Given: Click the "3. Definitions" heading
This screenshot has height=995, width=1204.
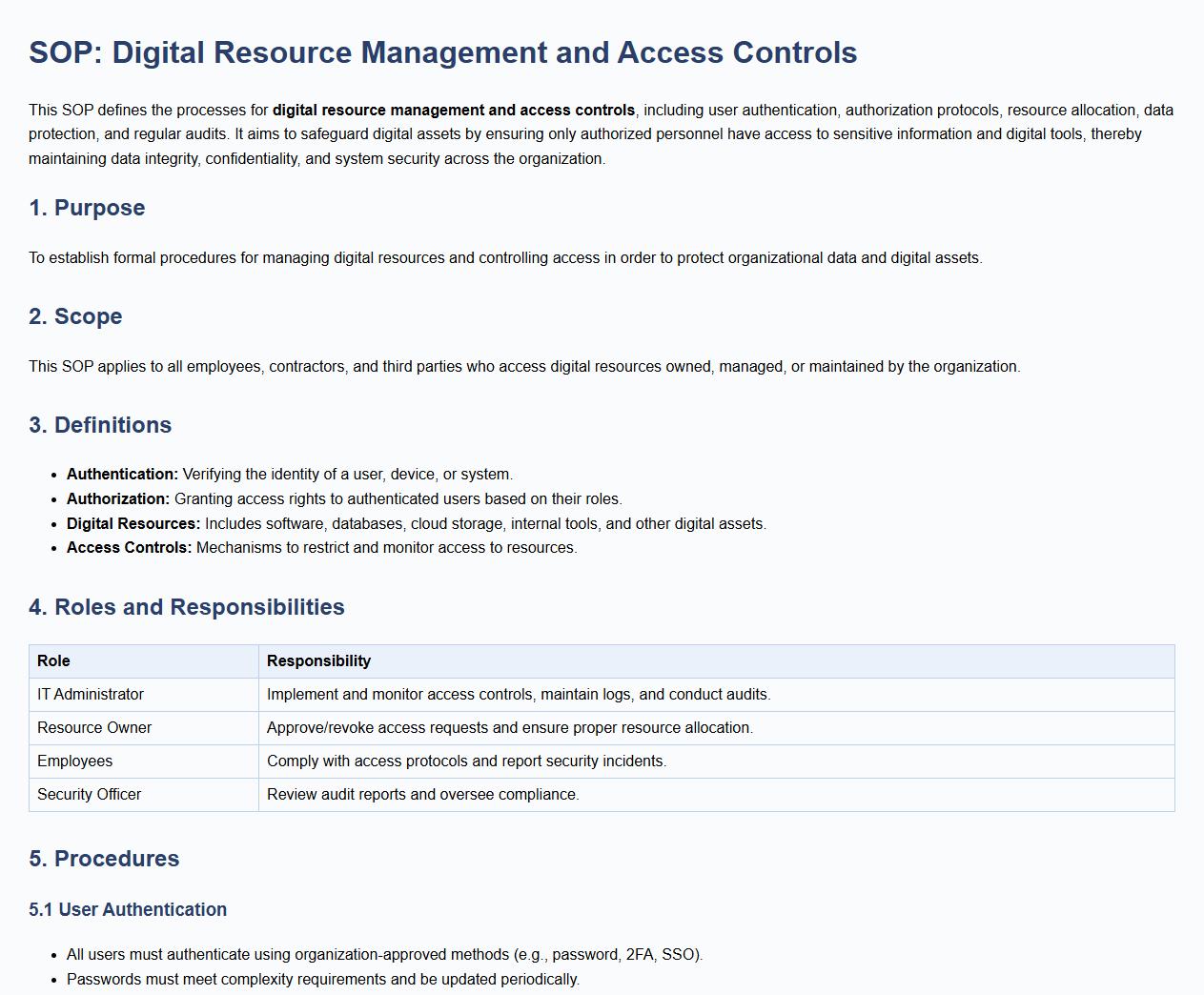Looking at the screenshot, I should click(x=100, y=425).
